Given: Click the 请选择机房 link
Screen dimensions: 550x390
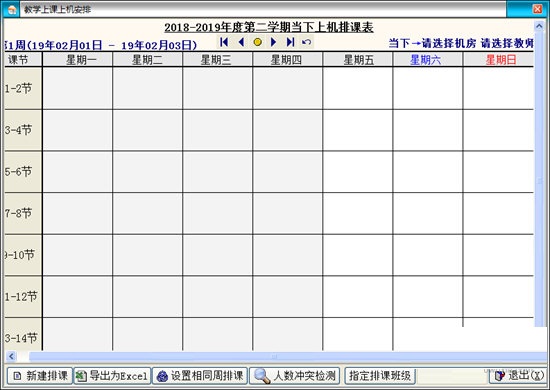Looking at the screenshot, I should click(x=449, y=43).
